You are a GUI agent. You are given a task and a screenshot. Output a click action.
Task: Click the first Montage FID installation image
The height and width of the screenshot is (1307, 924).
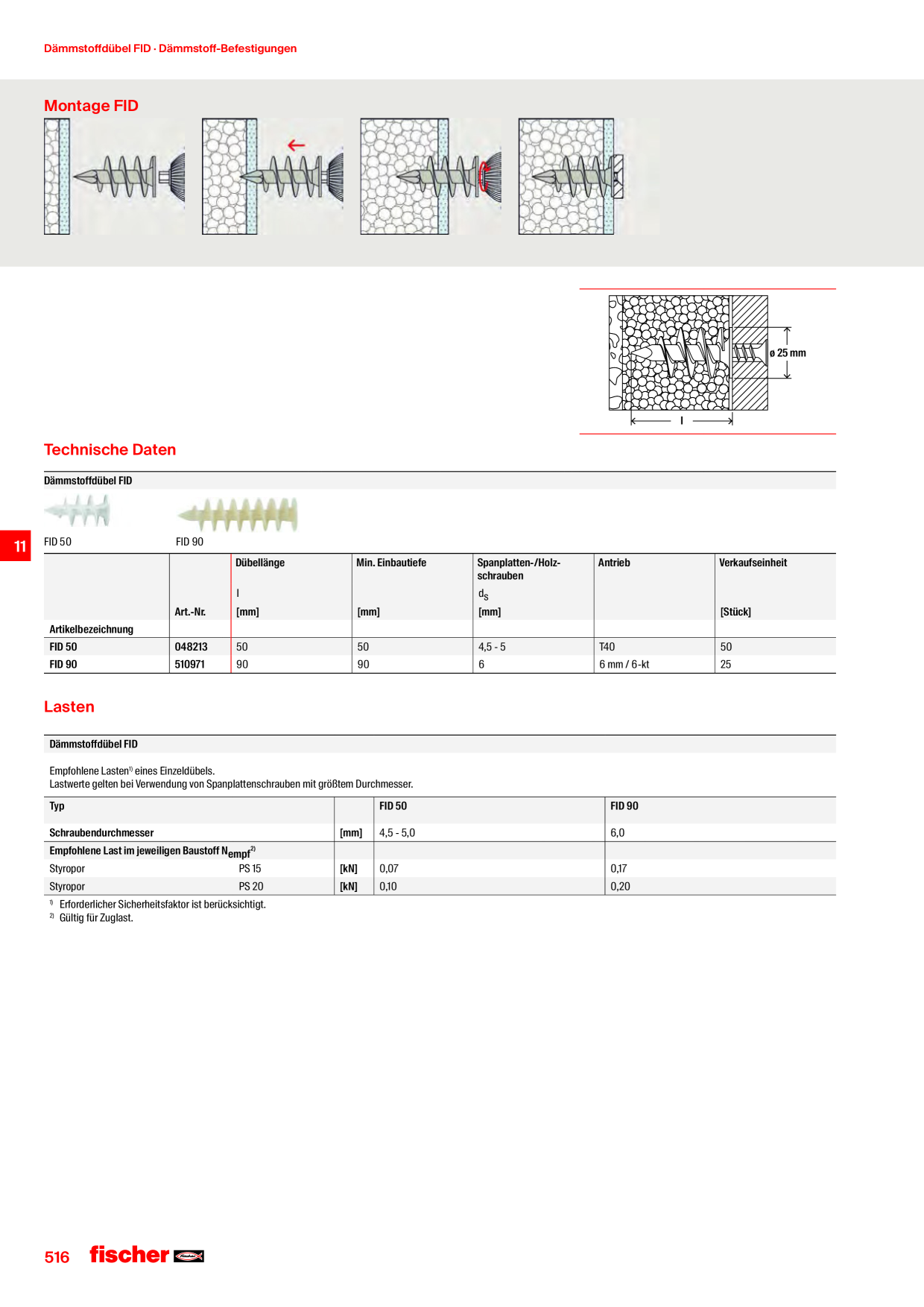coord(115,177)
